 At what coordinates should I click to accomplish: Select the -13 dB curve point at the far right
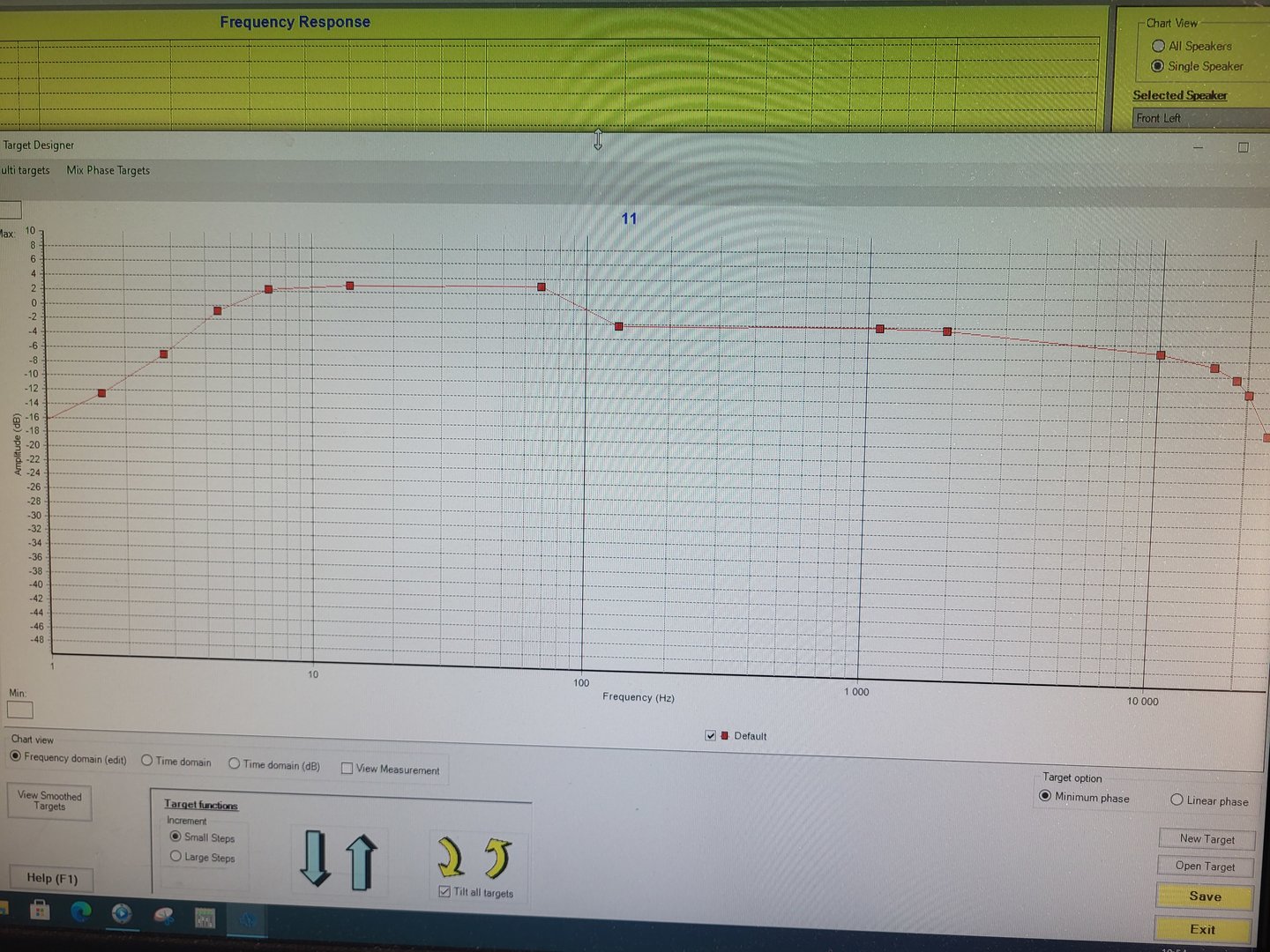click(x=1249, y=396)
